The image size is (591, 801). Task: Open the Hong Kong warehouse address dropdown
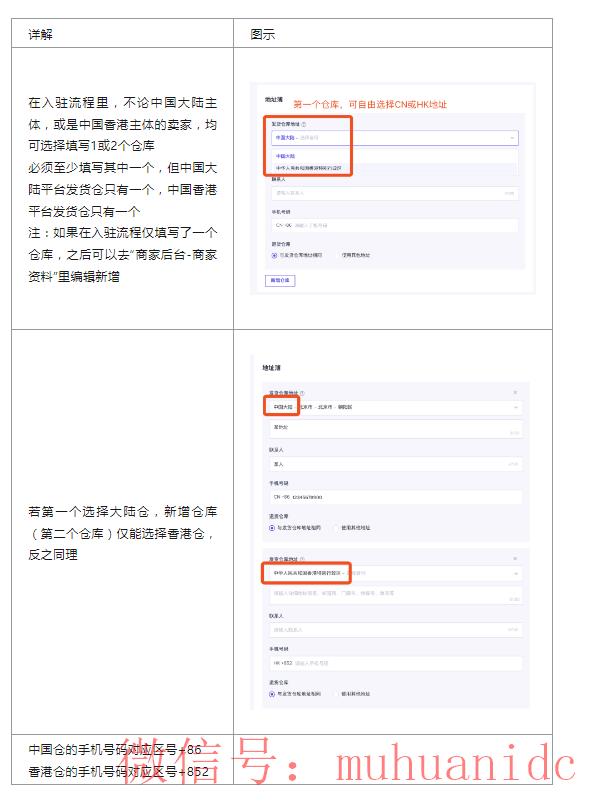point(394,573)
